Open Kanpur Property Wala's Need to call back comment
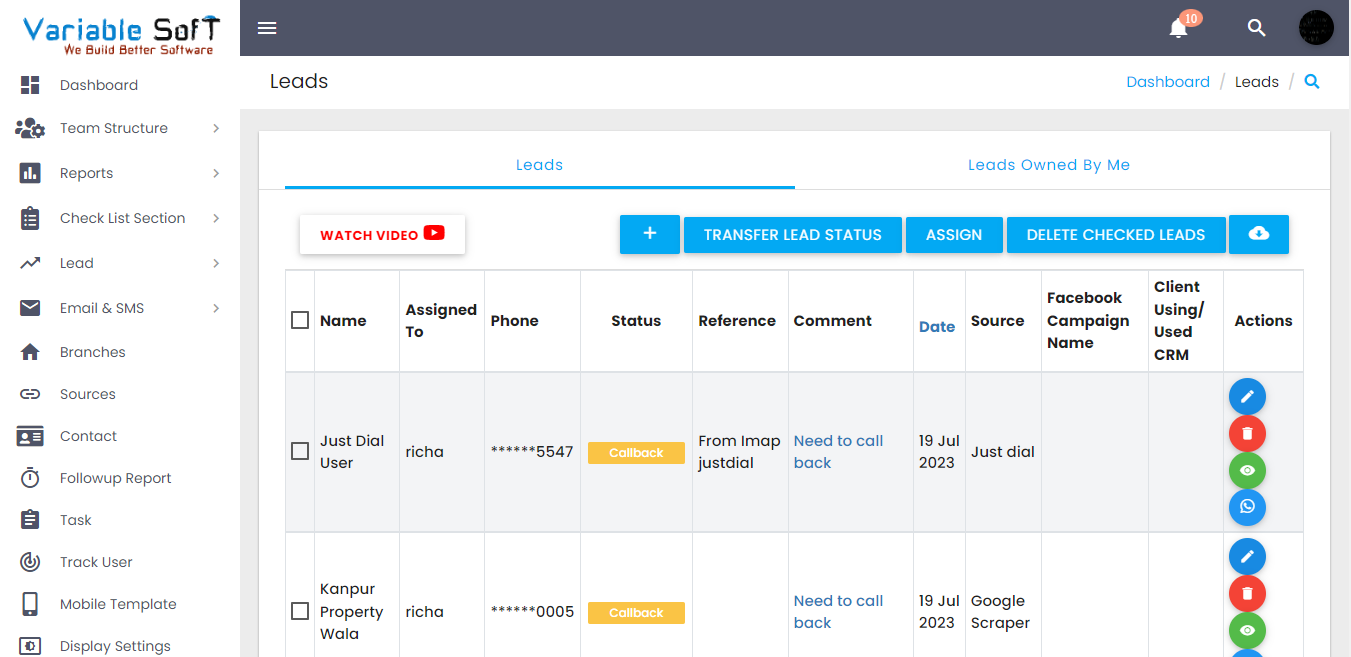 [838, 611]
